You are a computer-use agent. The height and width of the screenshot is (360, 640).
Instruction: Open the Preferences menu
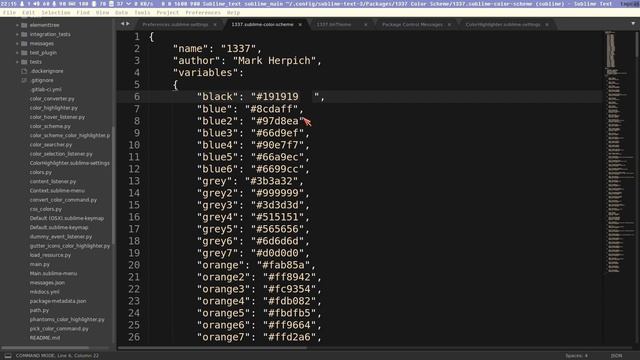pyautogui.click(x=203, y=13)
